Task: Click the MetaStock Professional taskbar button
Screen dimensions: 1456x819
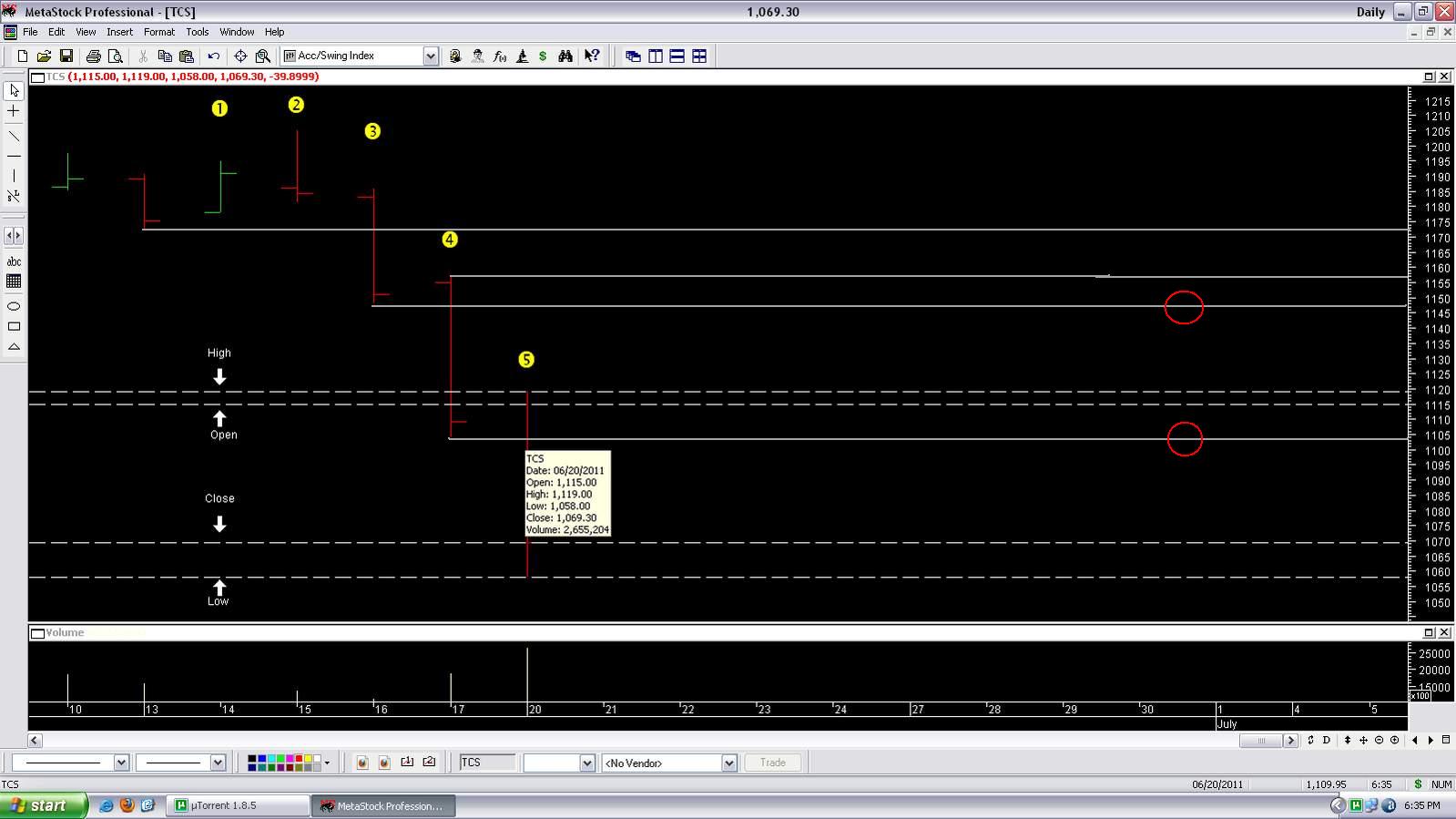Action: (x=383, y=805)
